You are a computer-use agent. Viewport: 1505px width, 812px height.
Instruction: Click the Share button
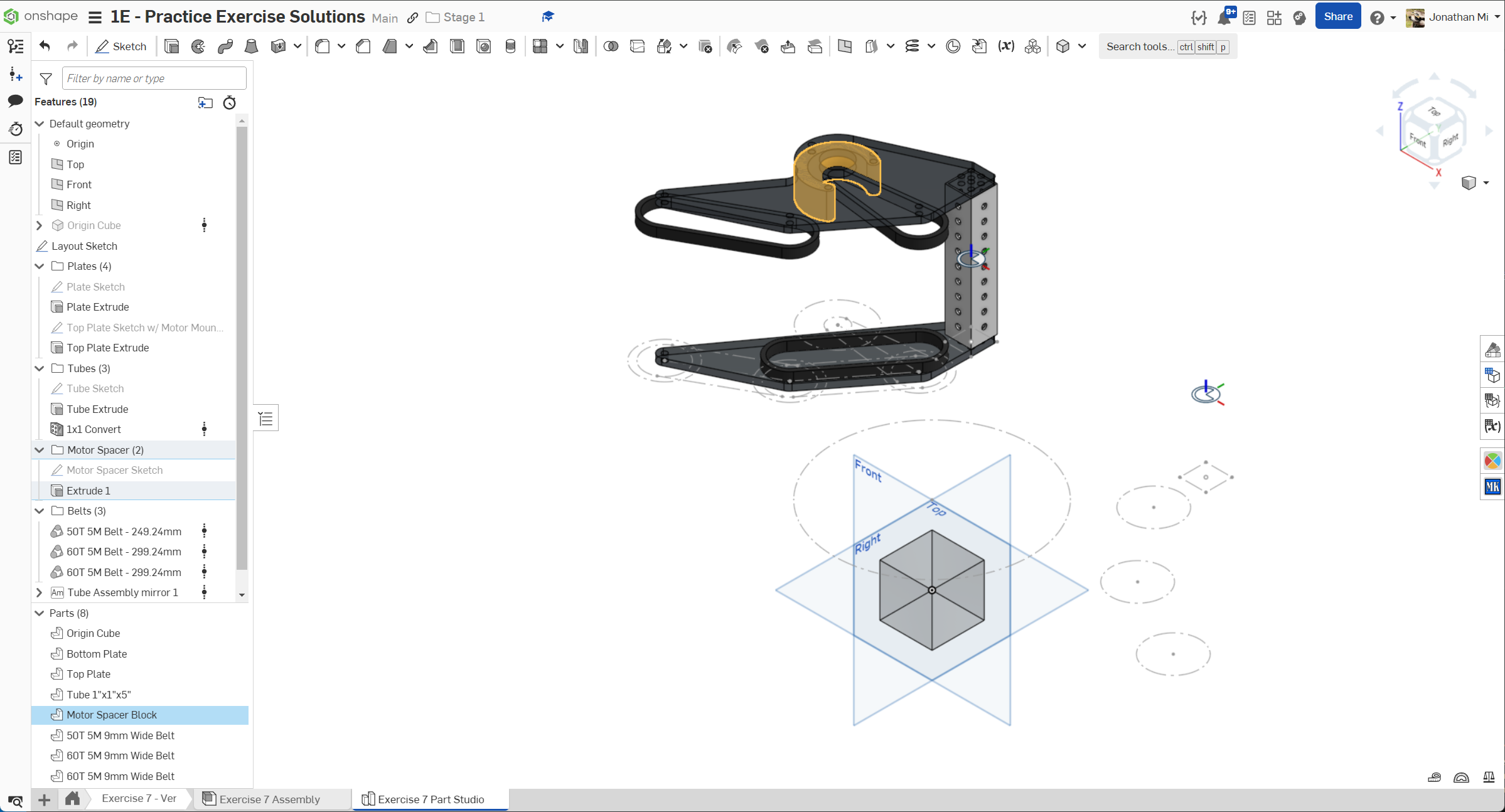tap(1337, 17)
